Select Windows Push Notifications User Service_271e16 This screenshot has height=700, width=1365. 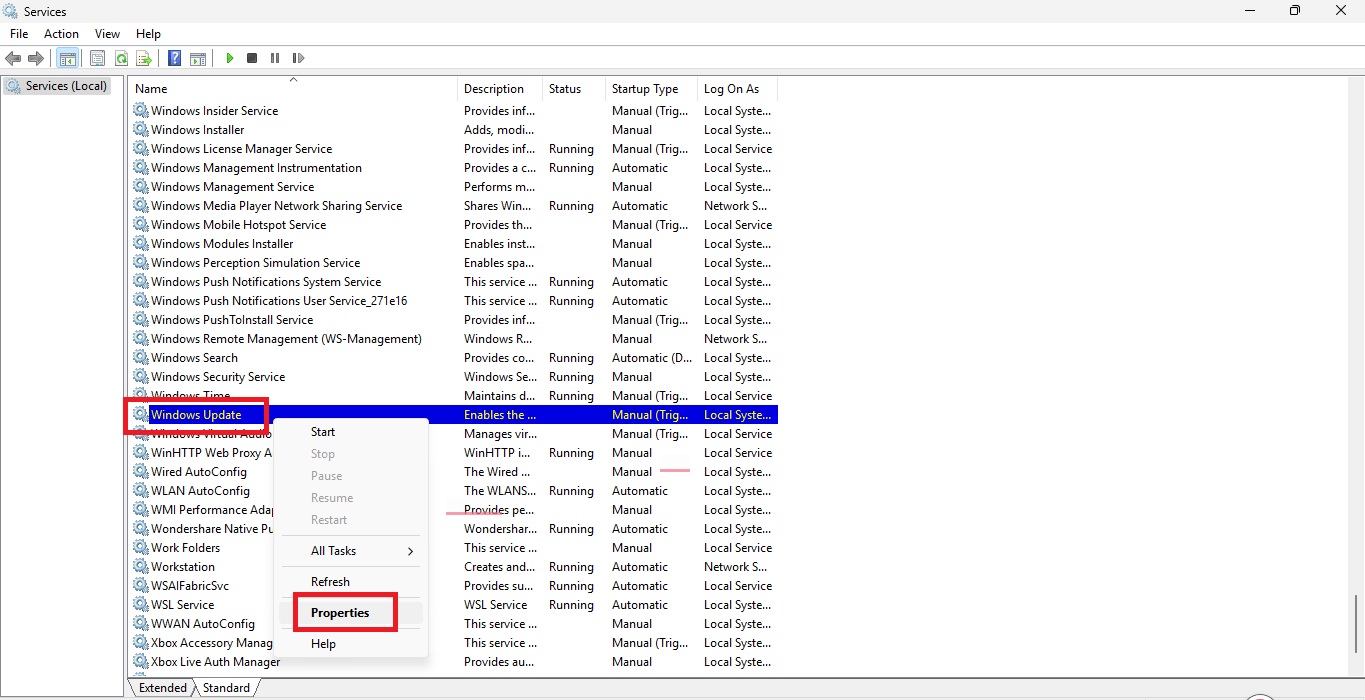tap(454, 301)
